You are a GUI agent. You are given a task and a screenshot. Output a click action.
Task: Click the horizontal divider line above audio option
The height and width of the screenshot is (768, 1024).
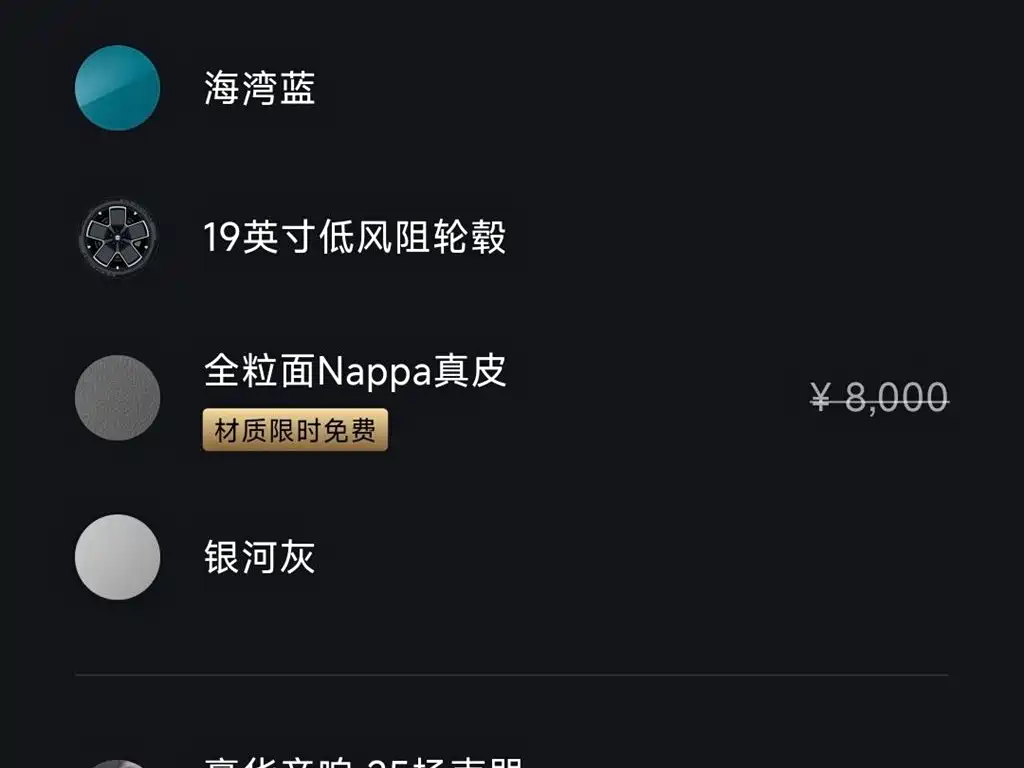tap(512, 675)
